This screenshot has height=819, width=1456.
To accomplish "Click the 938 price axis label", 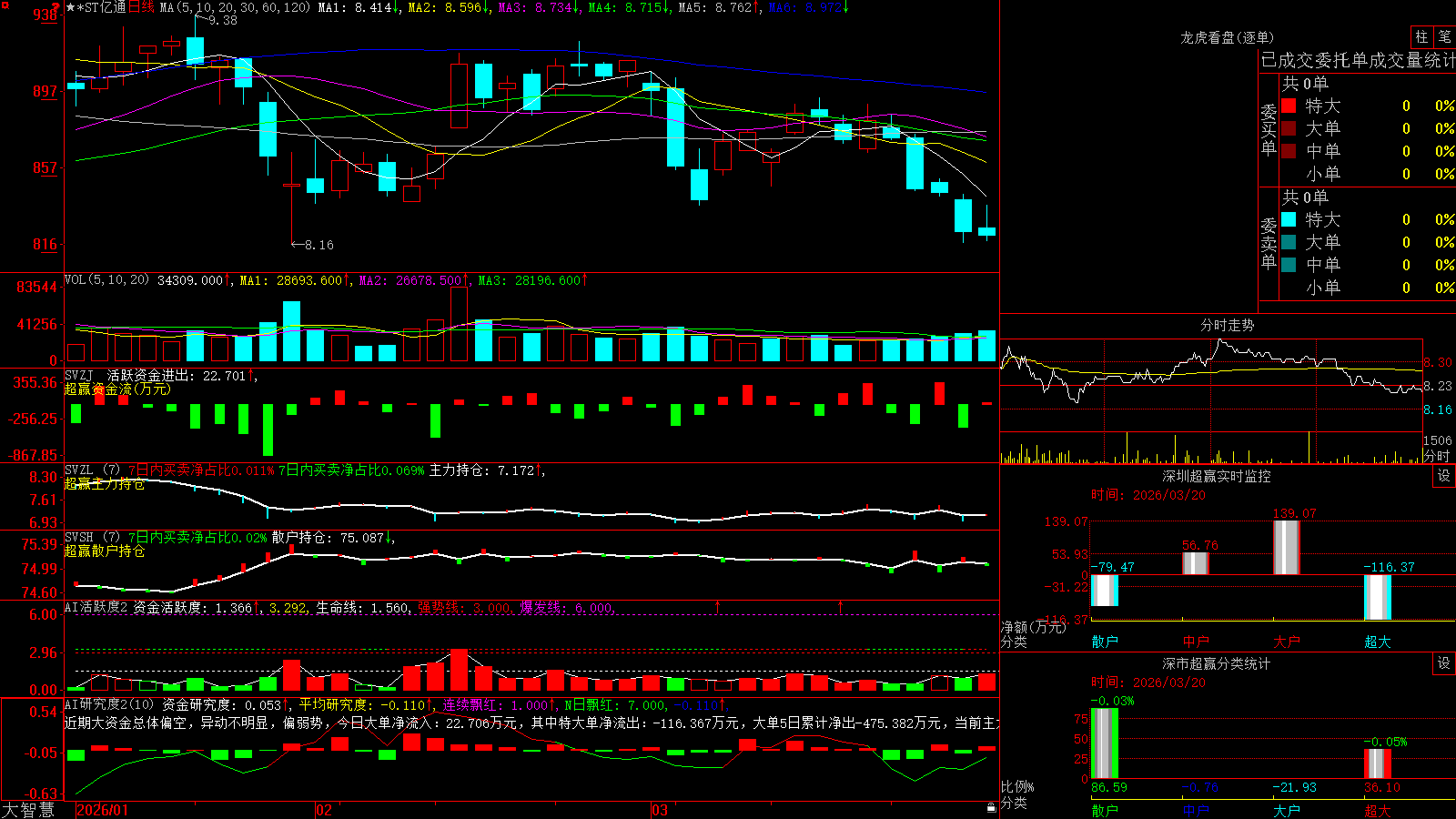I will (45, 15).
